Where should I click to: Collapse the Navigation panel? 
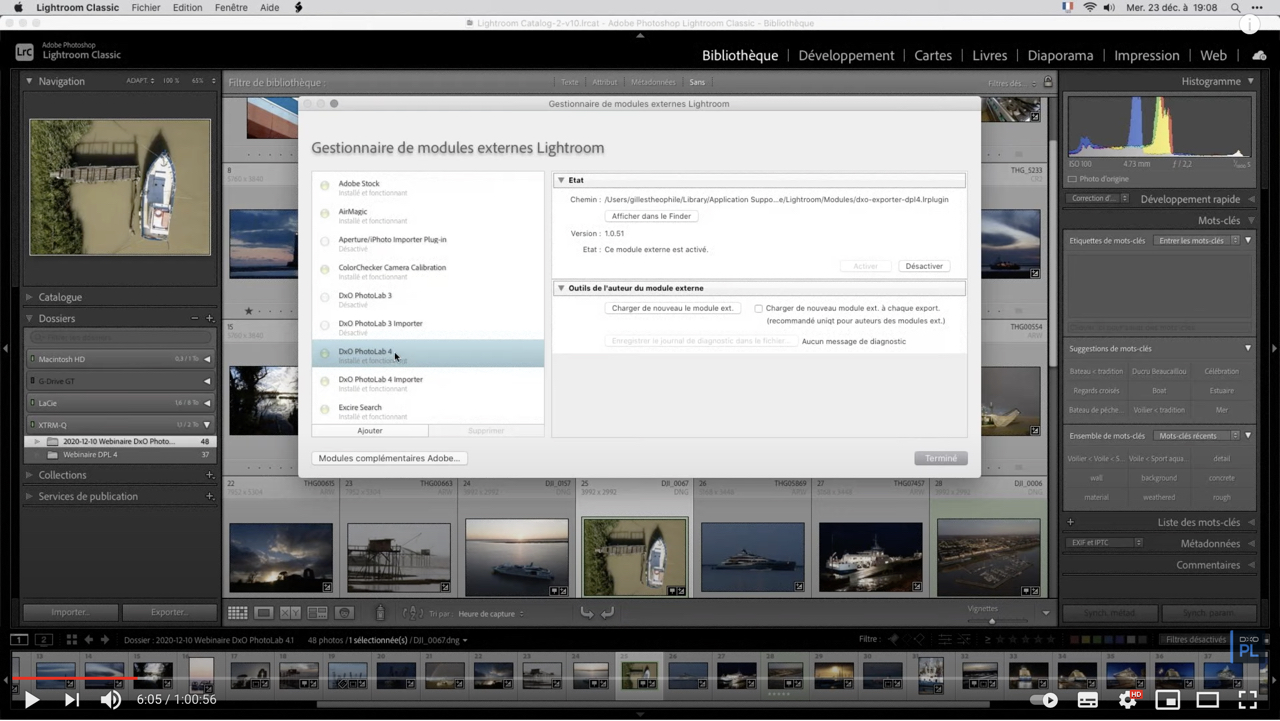[x=29, y=81]
